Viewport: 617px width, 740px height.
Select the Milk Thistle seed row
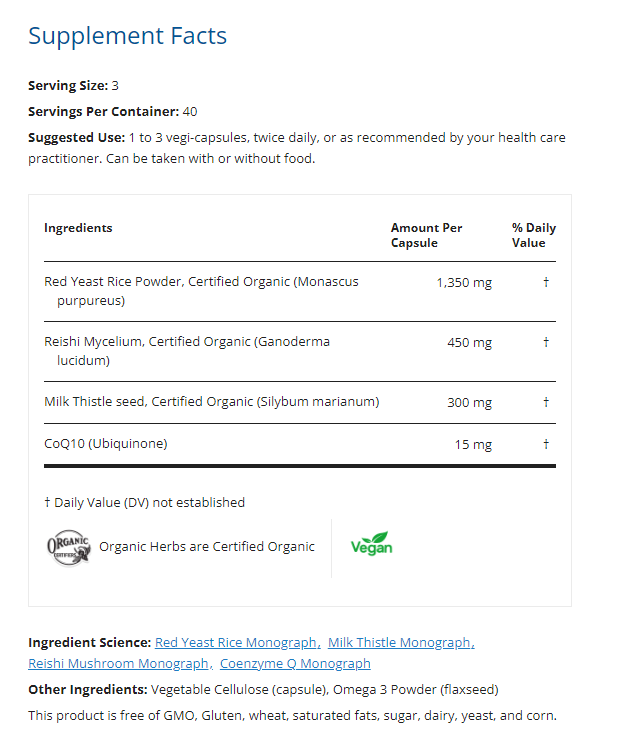coord(211,402)
